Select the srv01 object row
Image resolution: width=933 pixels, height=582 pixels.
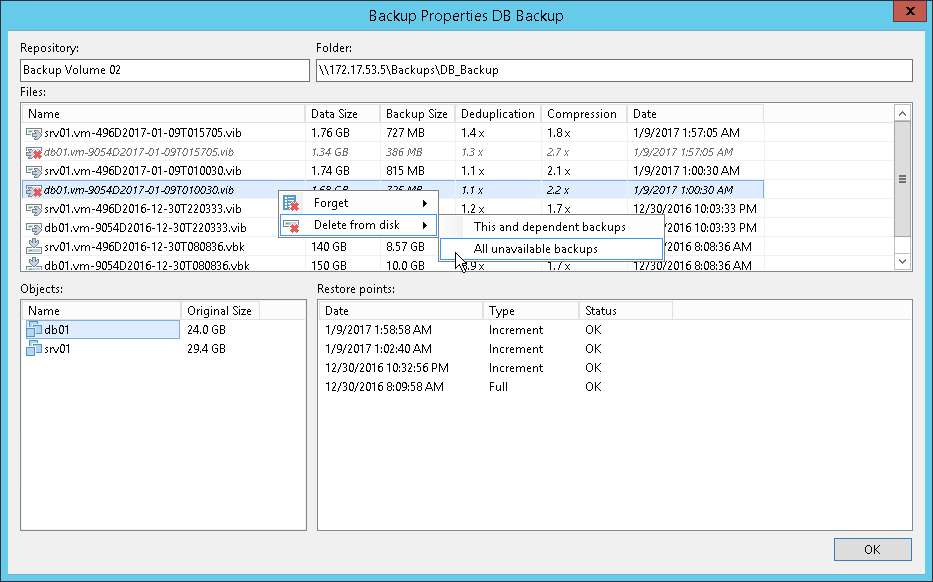pos(101,349)
